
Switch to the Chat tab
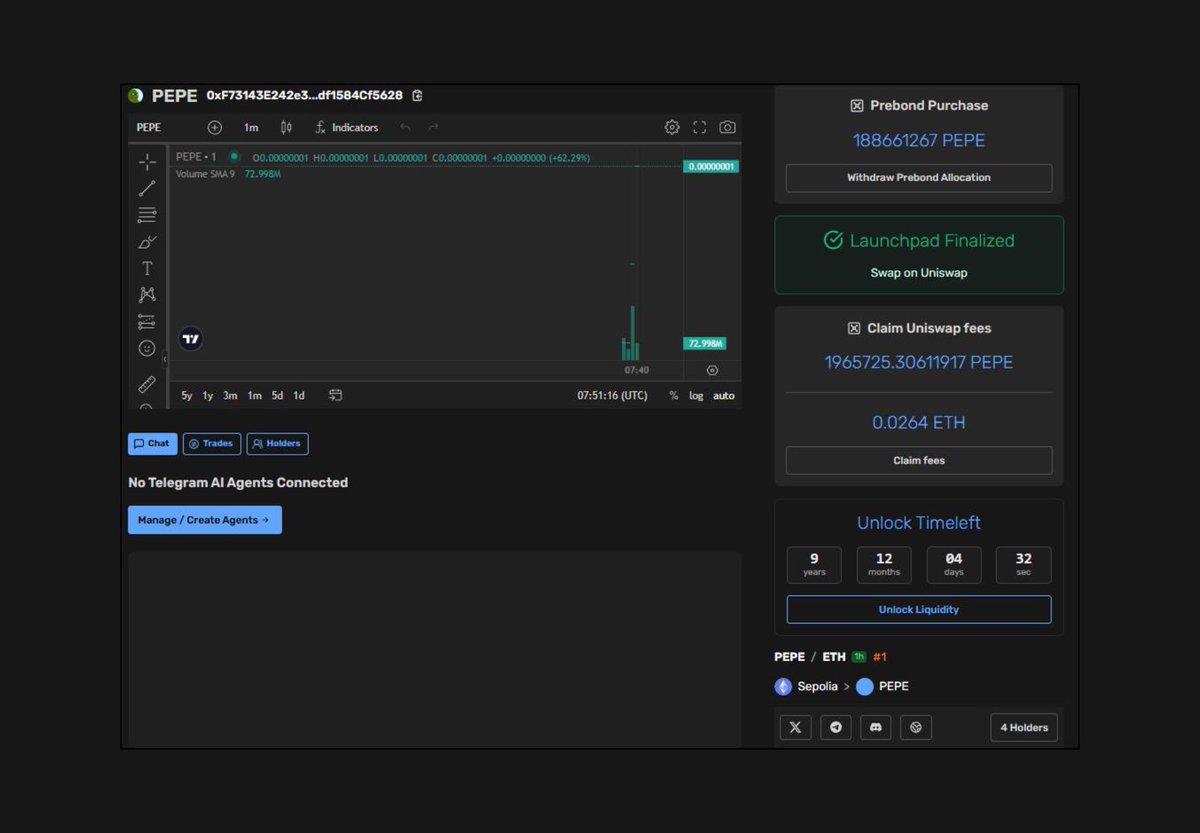click(153, 444)
